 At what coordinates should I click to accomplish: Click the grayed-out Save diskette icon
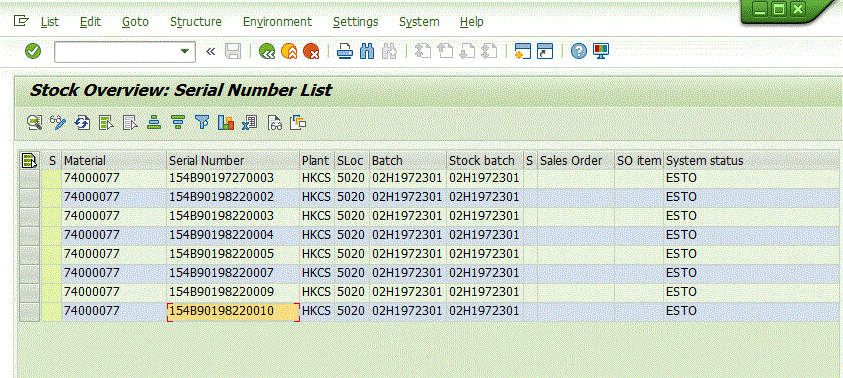pyautogui.click(x=233, y=51)
